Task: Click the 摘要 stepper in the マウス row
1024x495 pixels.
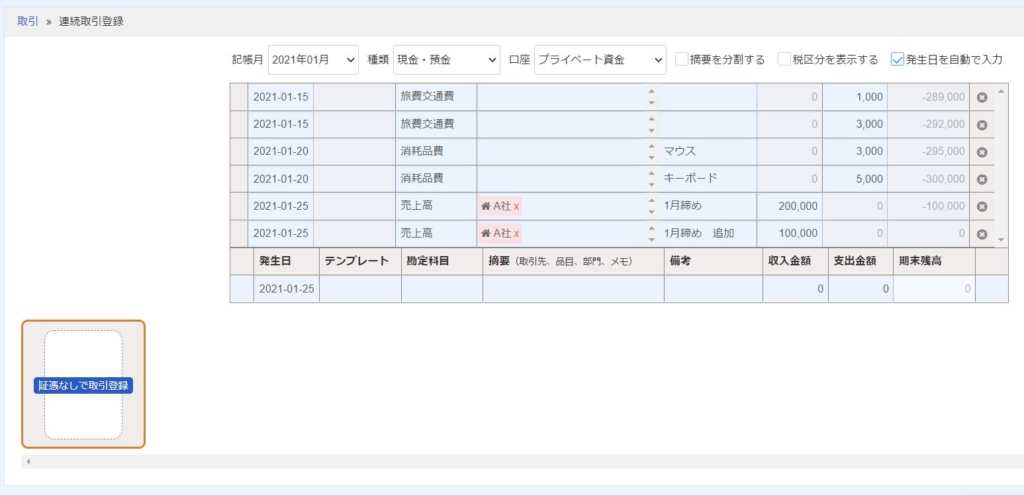Action: (651, 152)
